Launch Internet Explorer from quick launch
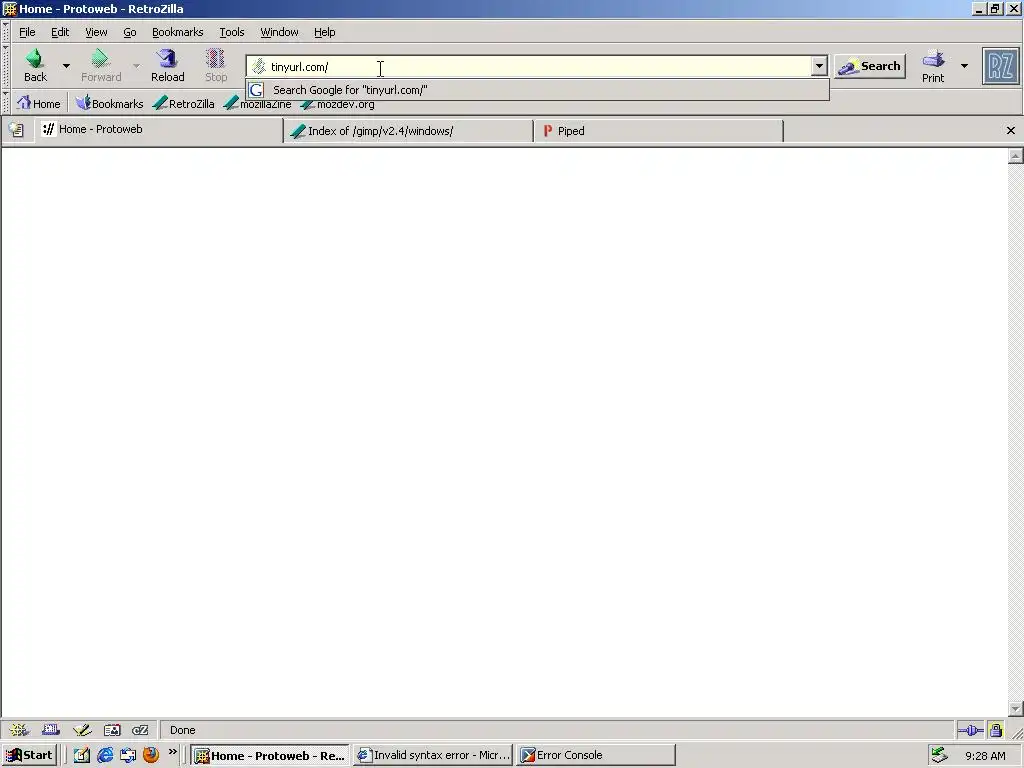The image size is (1024, 768). 104,755
